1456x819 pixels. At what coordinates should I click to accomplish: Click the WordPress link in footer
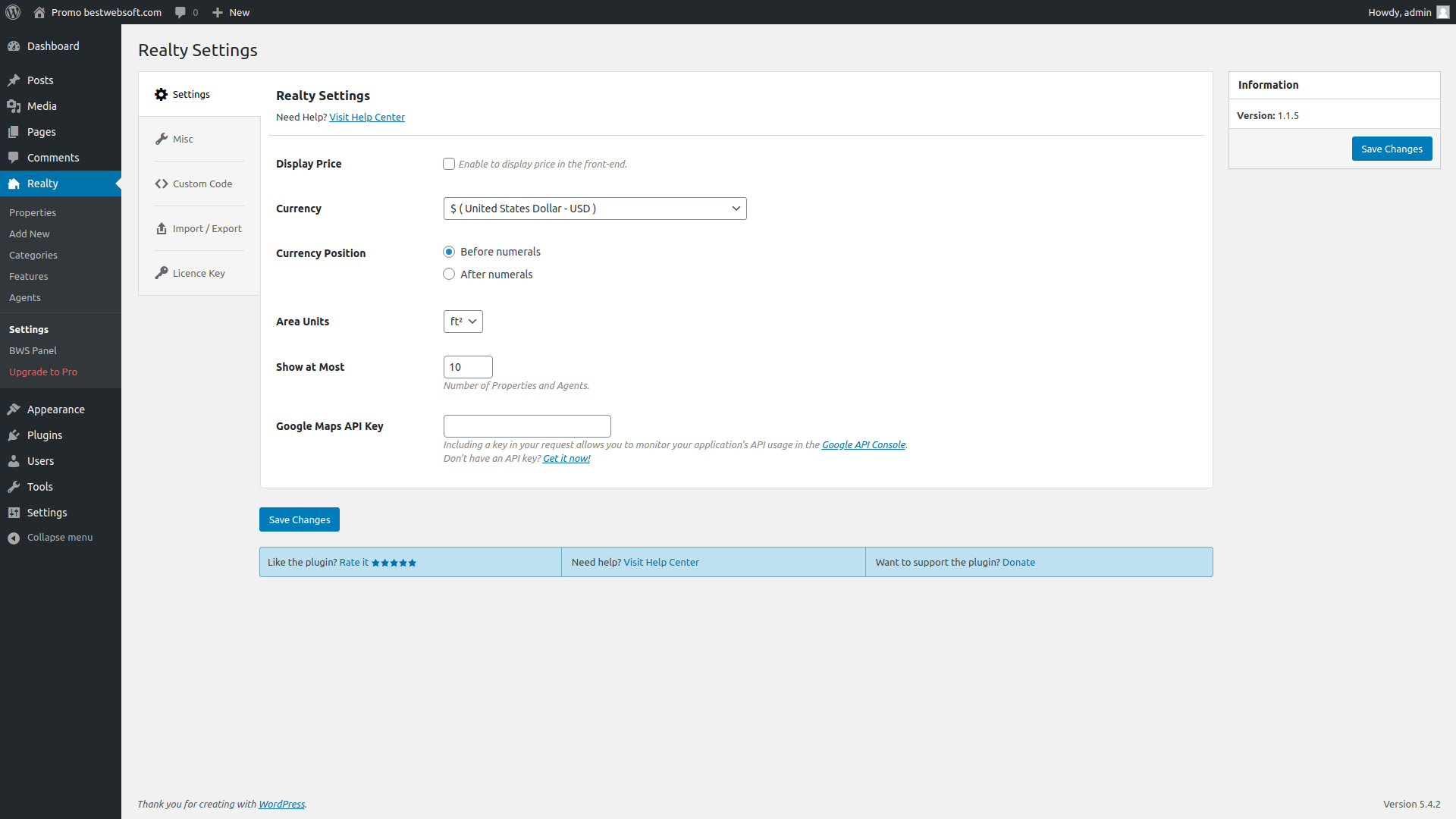coord(281,804)
